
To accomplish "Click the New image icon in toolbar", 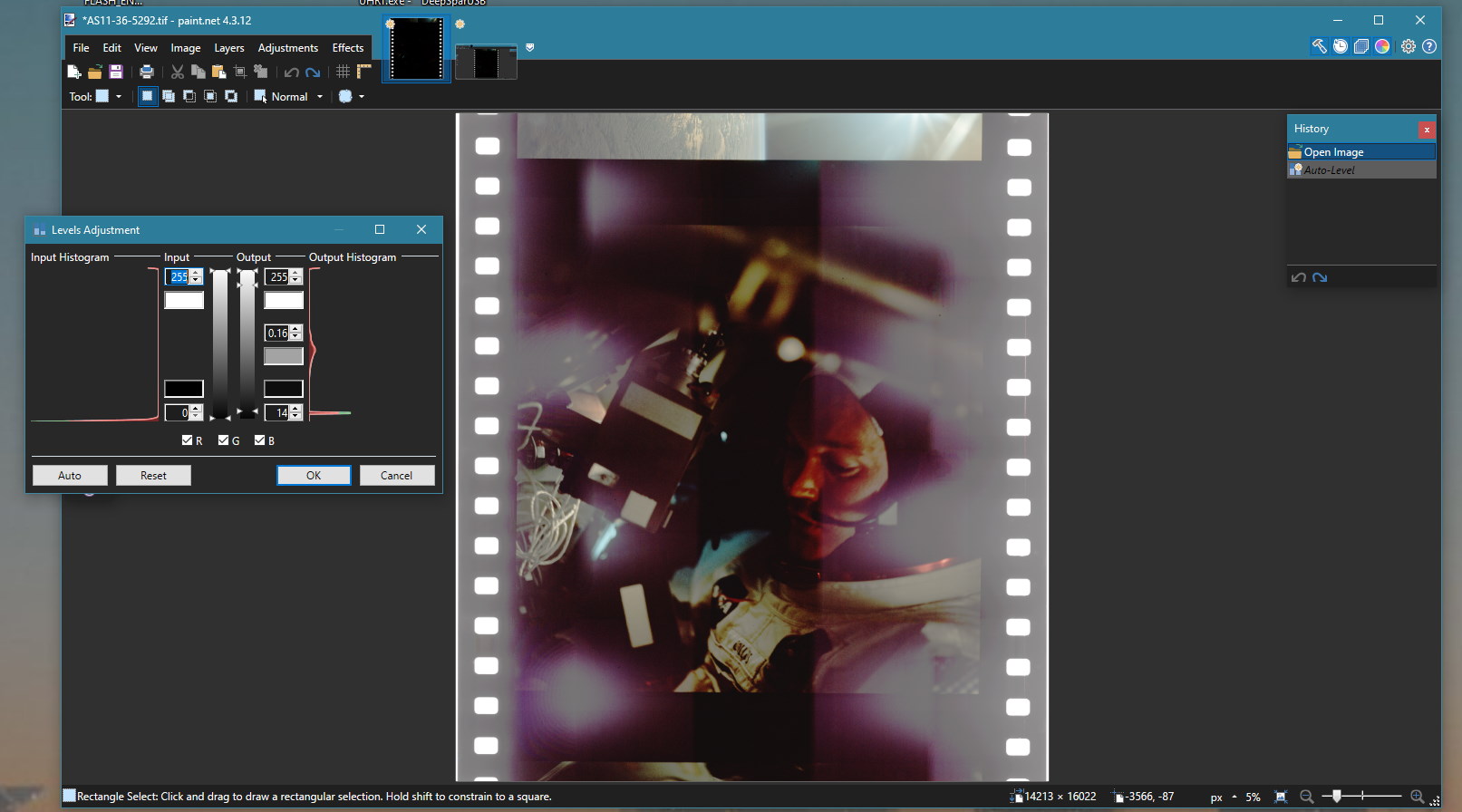I will pos(74,72).
